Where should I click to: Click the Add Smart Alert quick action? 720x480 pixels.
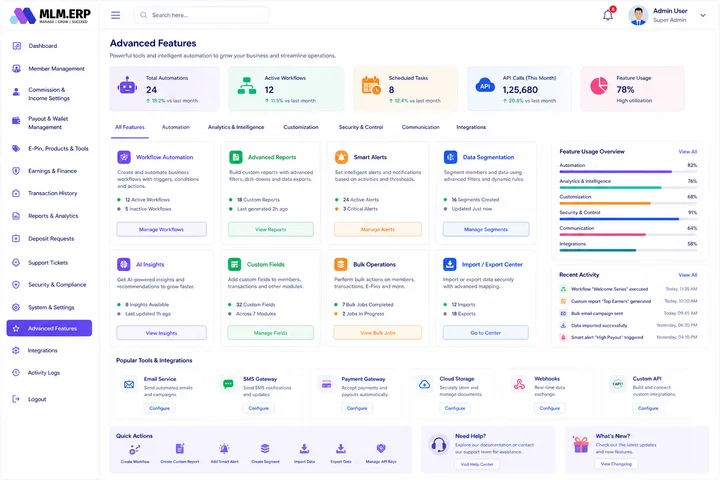[x=224, y=453]
